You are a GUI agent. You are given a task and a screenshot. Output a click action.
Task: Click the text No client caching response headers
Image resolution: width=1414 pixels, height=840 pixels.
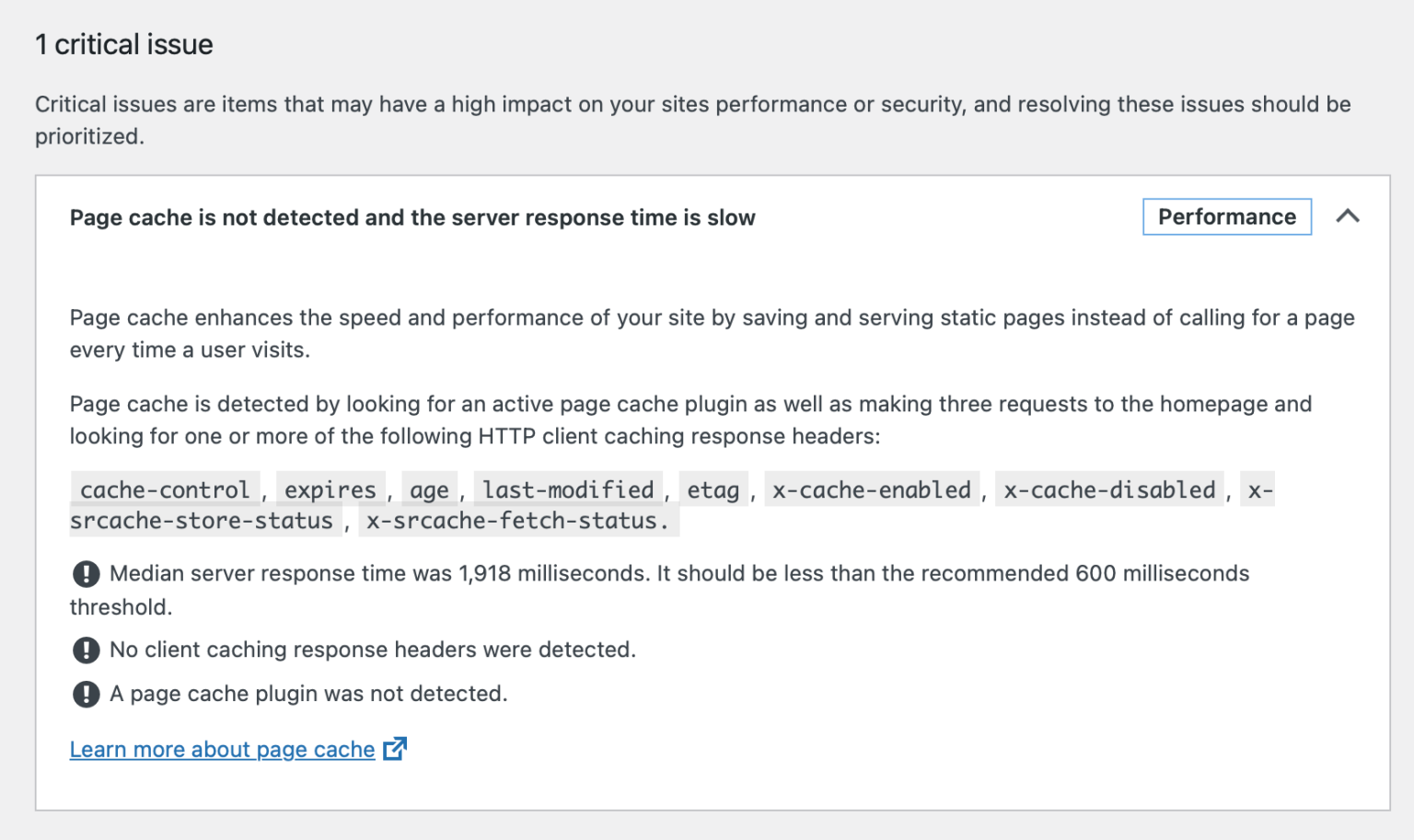pos(373,650)
